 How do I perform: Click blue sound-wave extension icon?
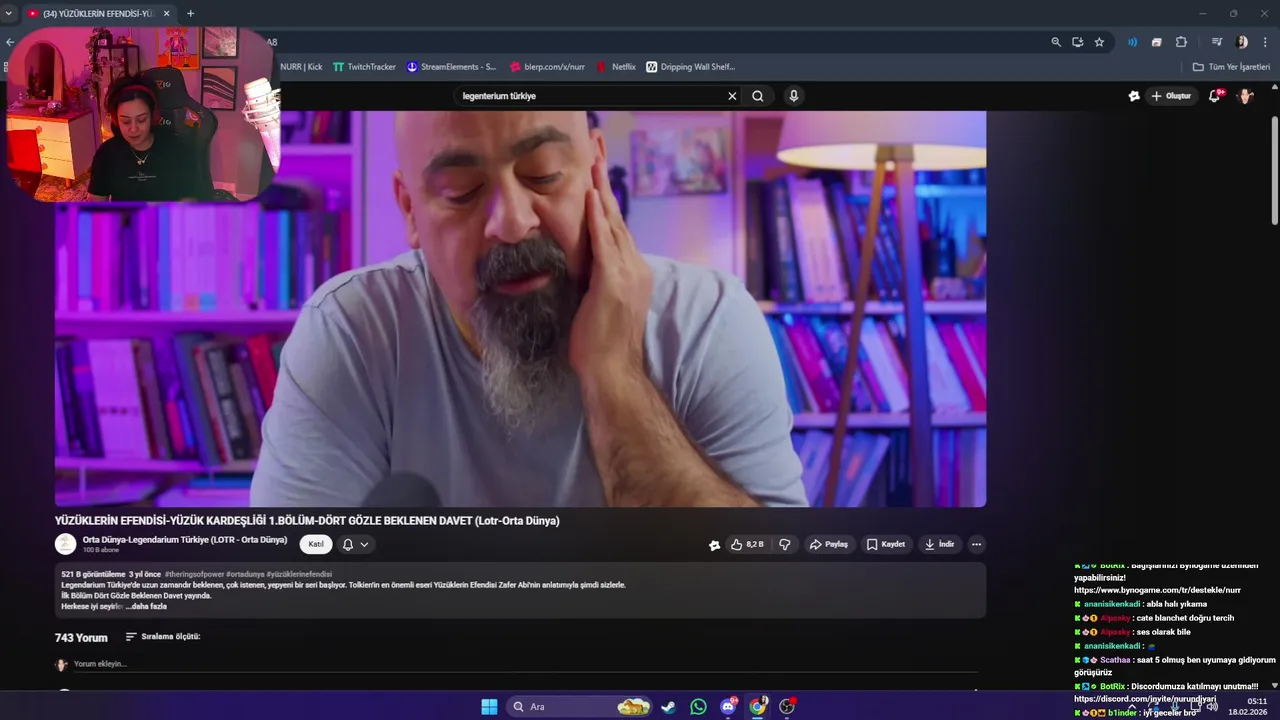coord(1133,42)
